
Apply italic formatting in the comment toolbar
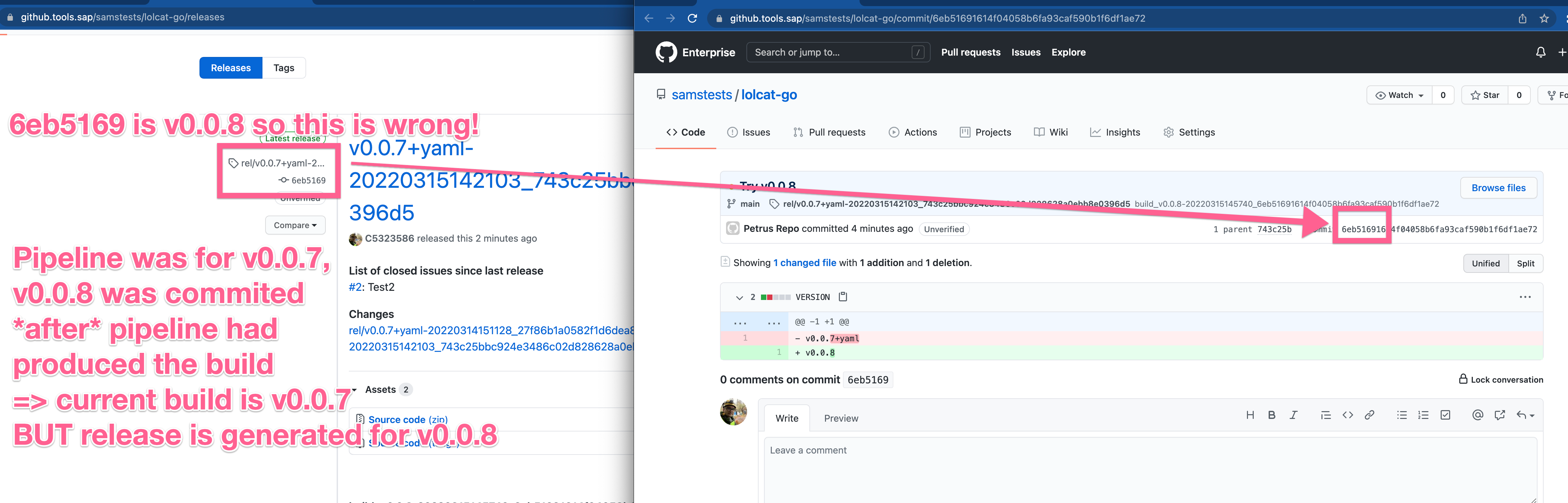[1293, 415]
